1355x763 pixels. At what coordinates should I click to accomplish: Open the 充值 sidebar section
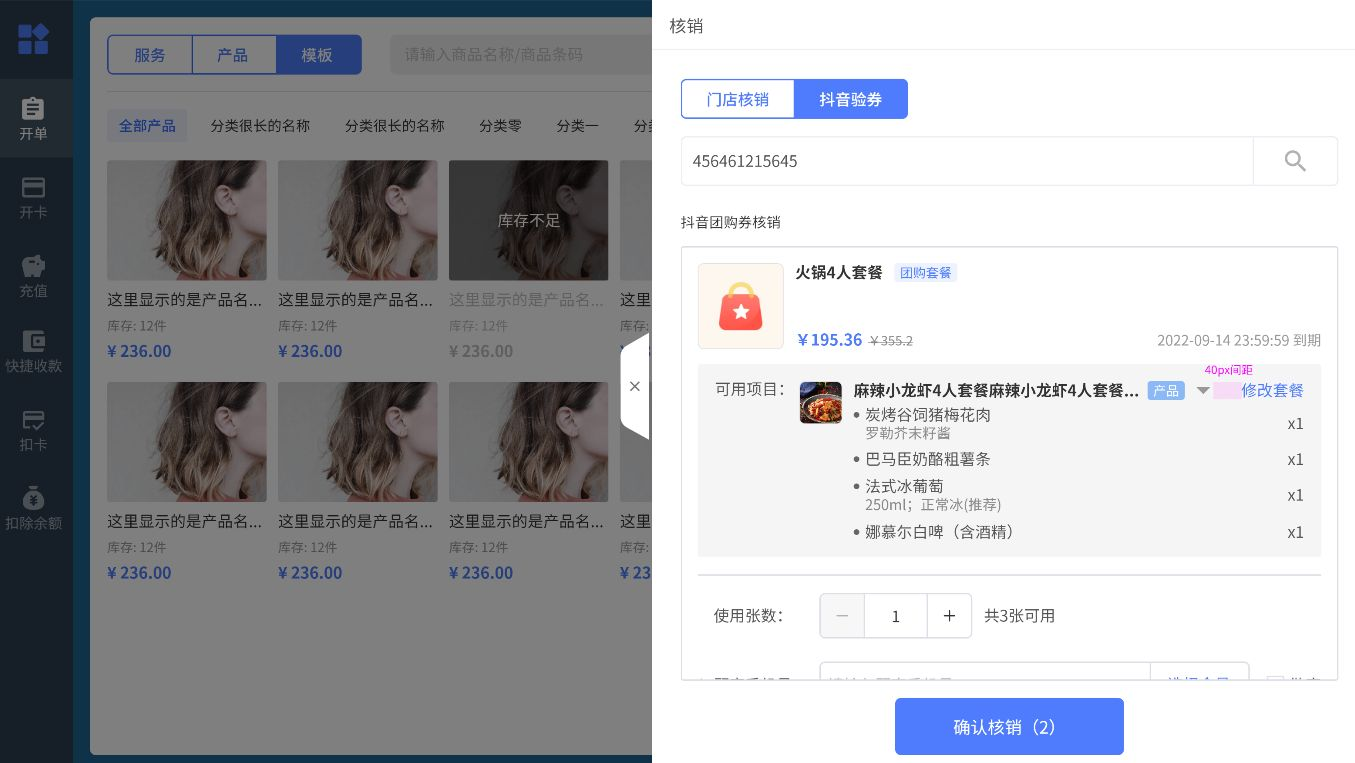coord(33,275)
